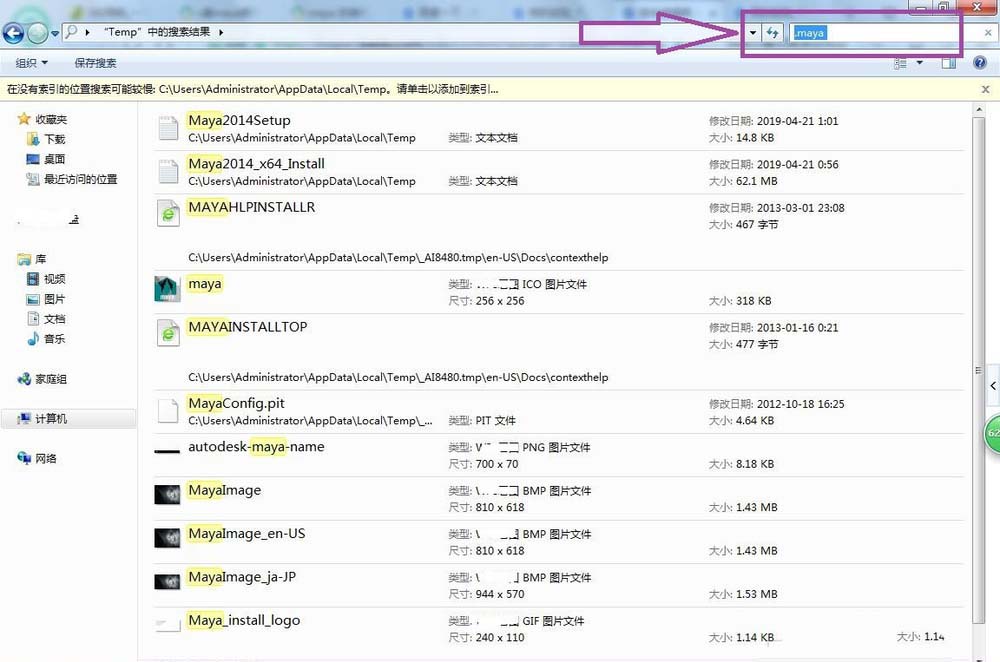Click the index warning info bar text
1000x662 pixels.
(x=253, y=89)
